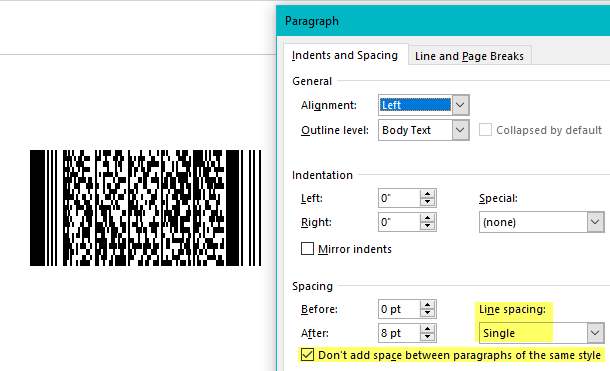Switch to the Indents and Spacing tab

[x=345, y=55]
